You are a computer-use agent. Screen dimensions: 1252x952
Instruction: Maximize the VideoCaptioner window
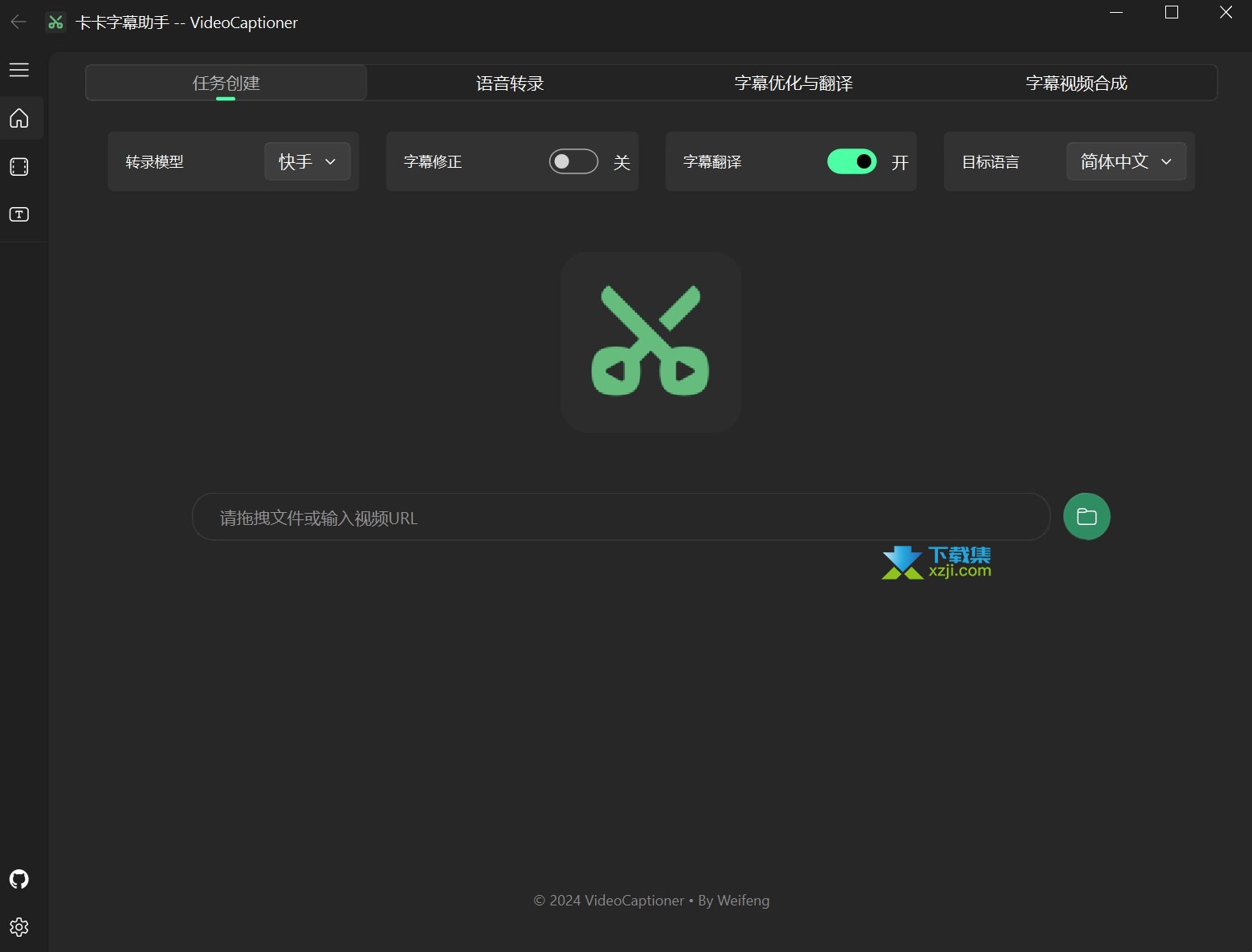point(1172,12)
